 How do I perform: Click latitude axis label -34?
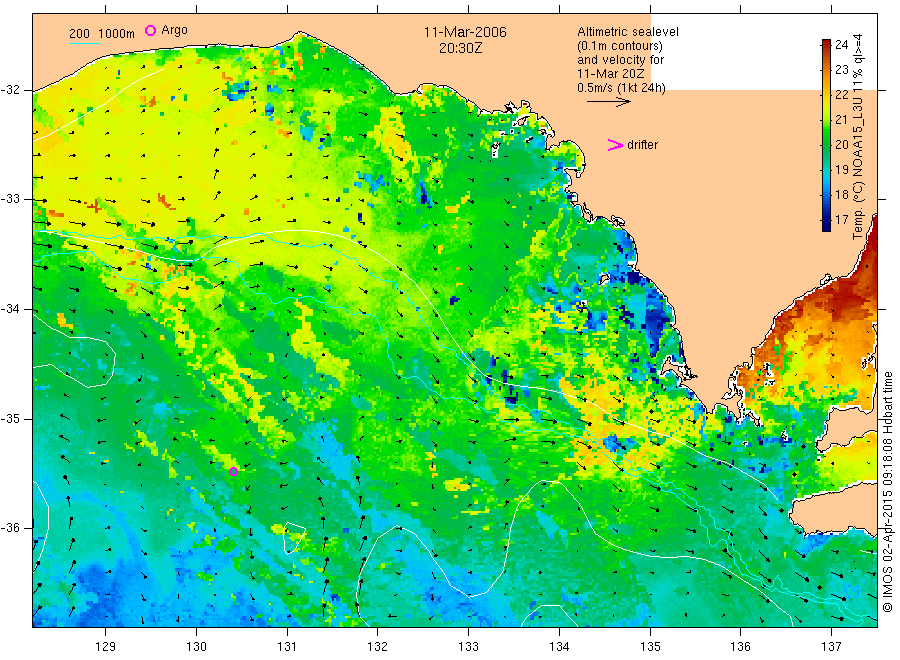(x=11, y=309)
